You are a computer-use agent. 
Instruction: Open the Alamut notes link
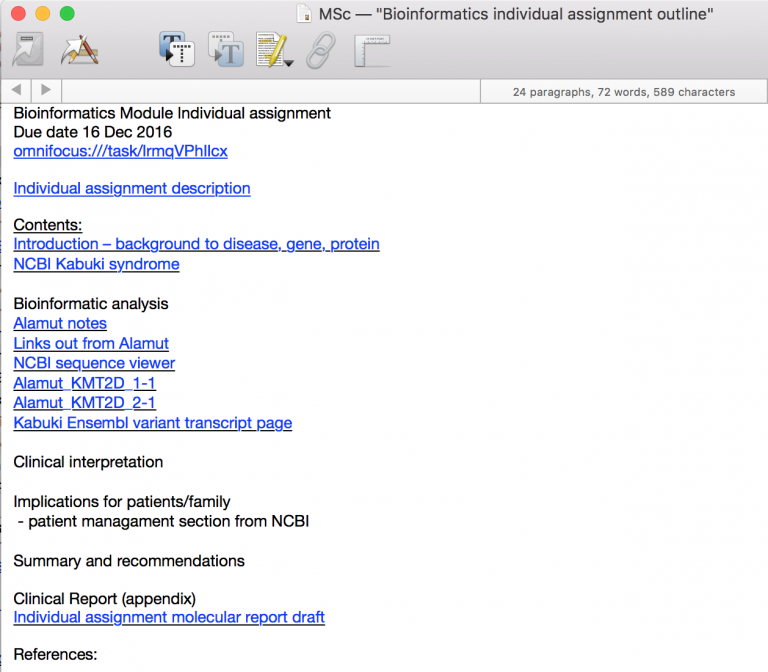(x=60, y=323)
